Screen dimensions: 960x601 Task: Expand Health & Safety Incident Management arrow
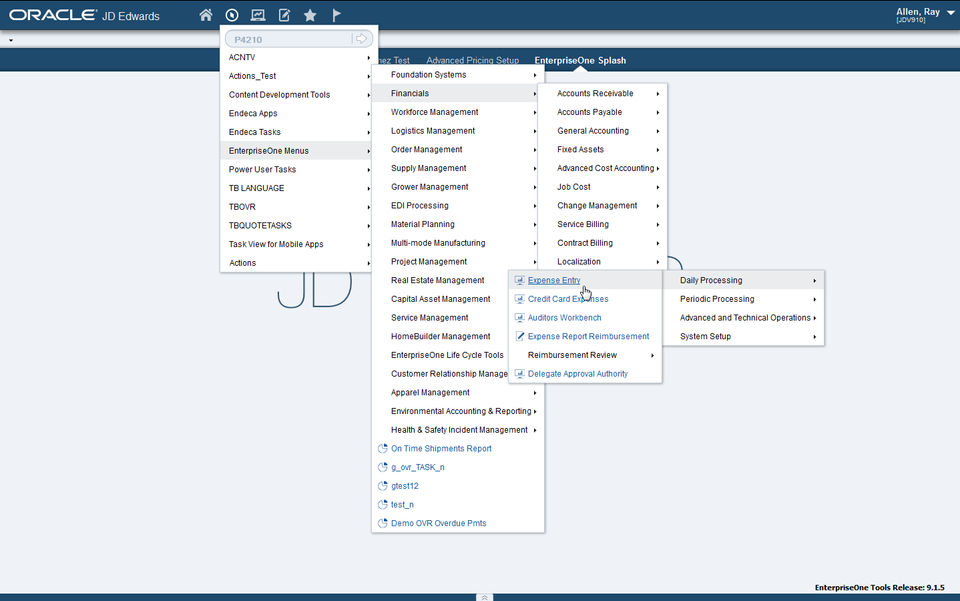tap(534, 430)
